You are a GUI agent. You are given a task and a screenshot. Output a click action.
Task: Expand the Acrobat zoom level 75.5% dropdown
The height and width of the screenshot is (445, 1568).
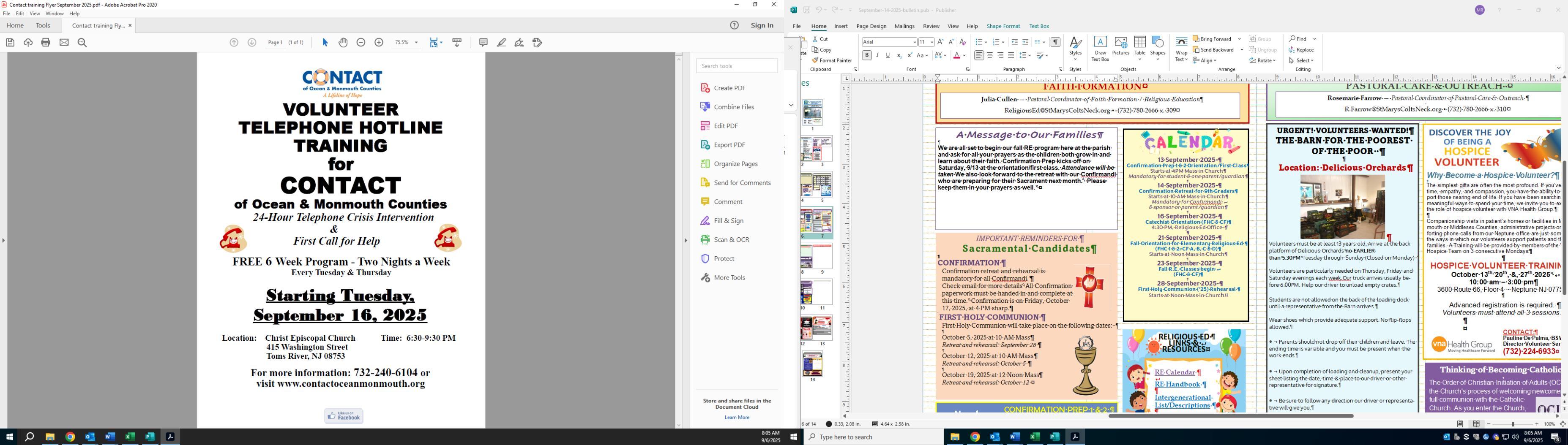click(x=416, y=43)
